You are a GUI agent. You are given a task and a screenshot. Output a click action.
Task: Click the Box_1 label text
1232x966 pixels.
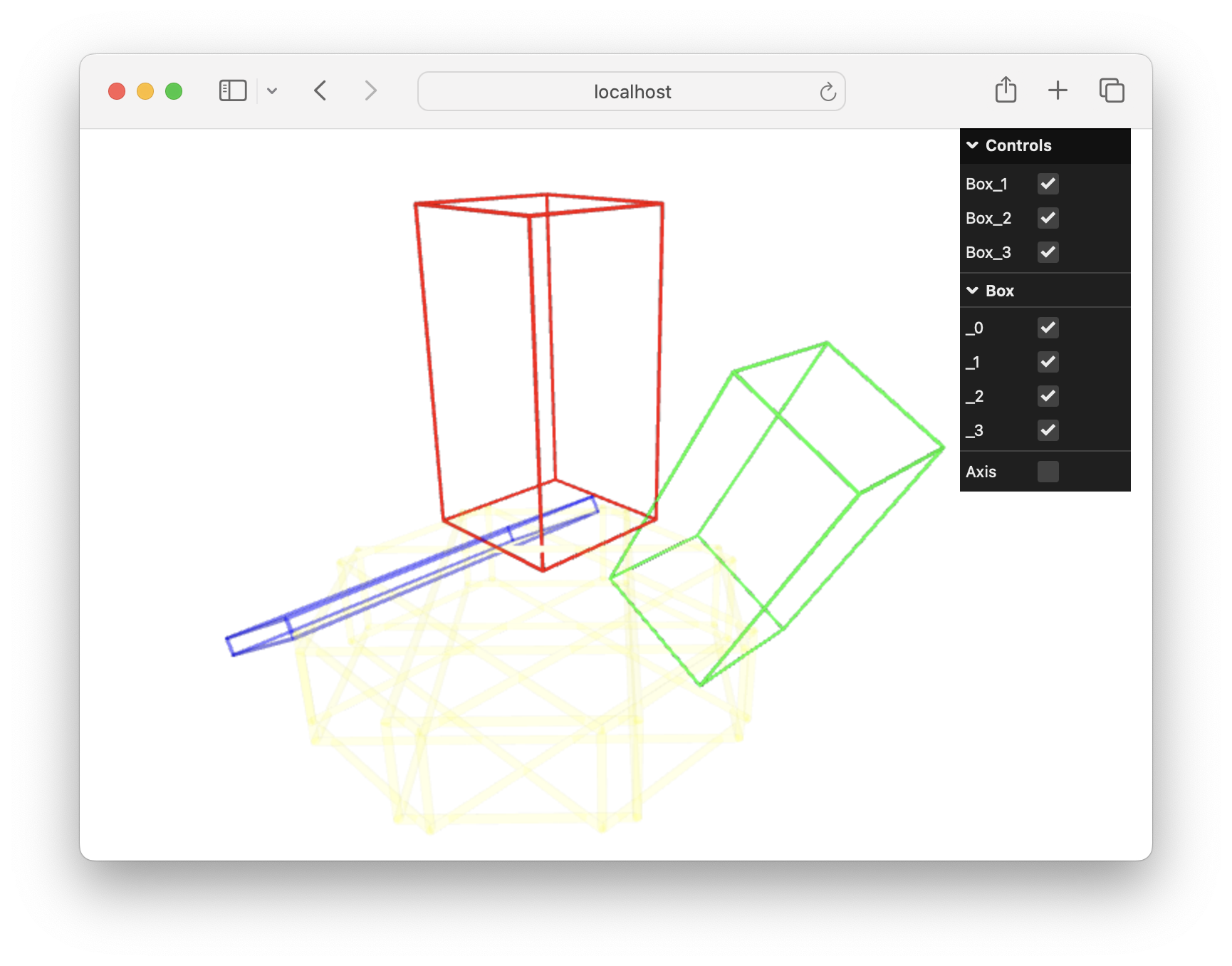click(x=986, y=185)
